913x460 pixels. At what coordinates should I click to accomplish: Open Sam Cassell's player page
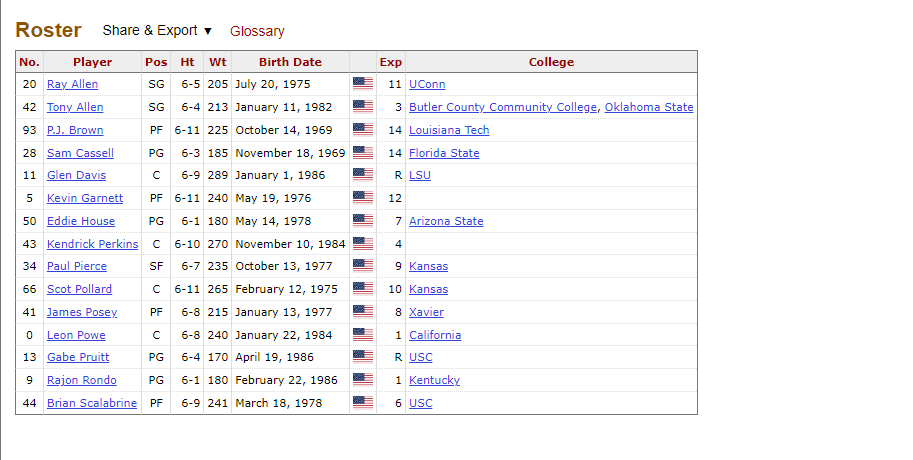(x=80, y=153)
